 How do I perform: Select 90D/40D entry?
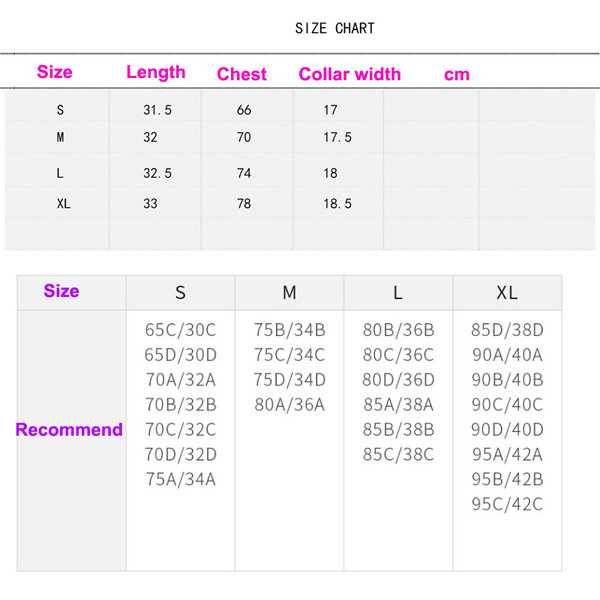point(507,429)
